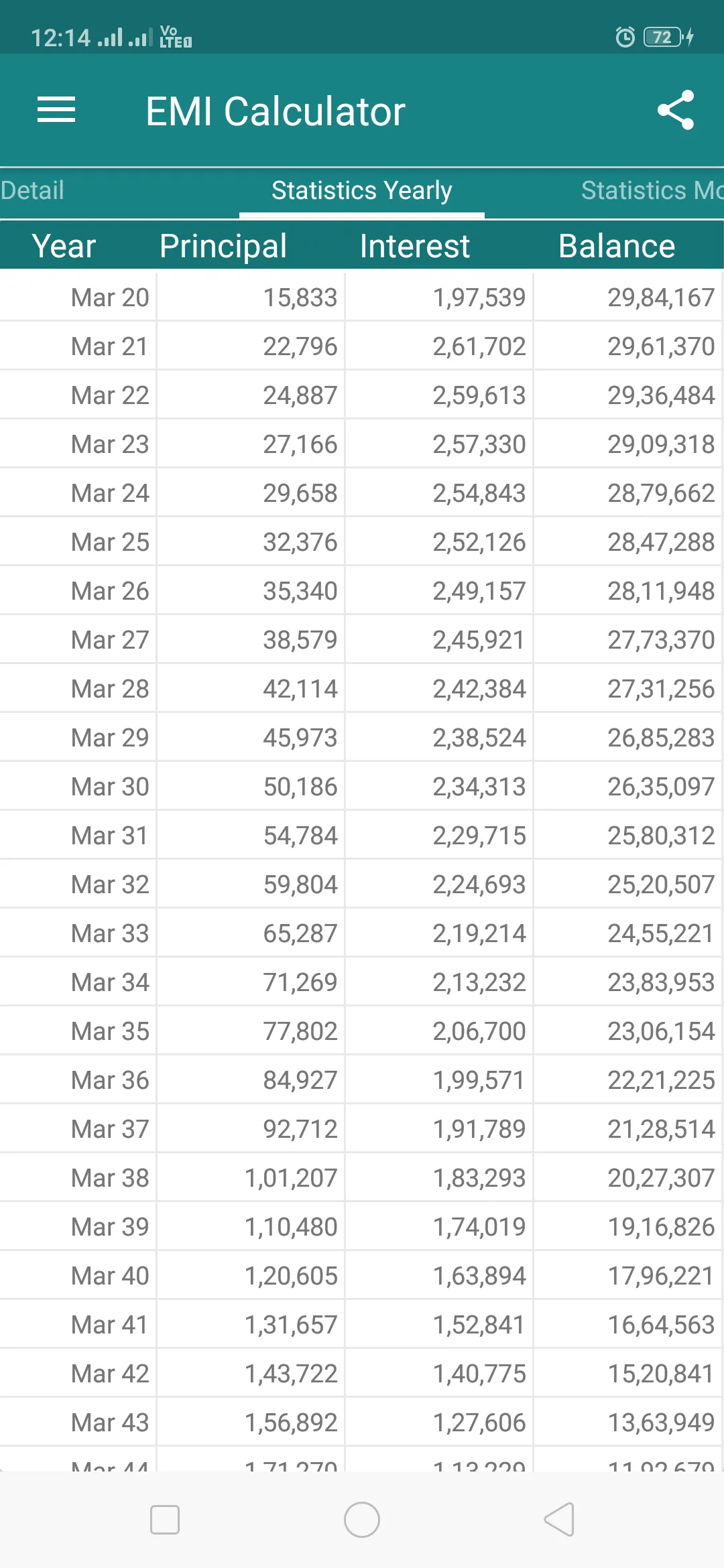Open the hamburger navigation menu
The height and width of the screenshot is (1568, 724).
(56, 110)
